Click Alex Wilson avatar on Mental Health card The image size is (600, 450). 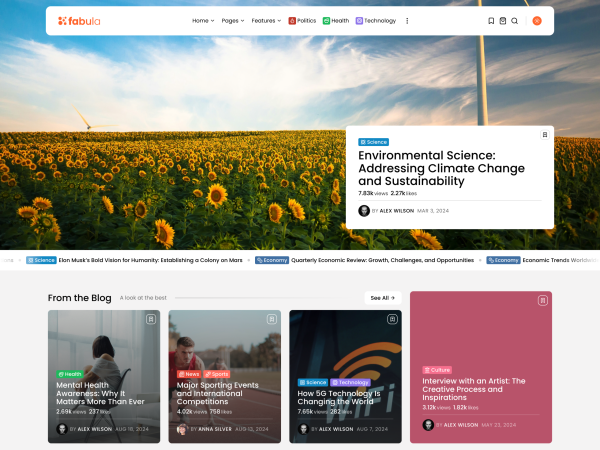coord(62,429)
